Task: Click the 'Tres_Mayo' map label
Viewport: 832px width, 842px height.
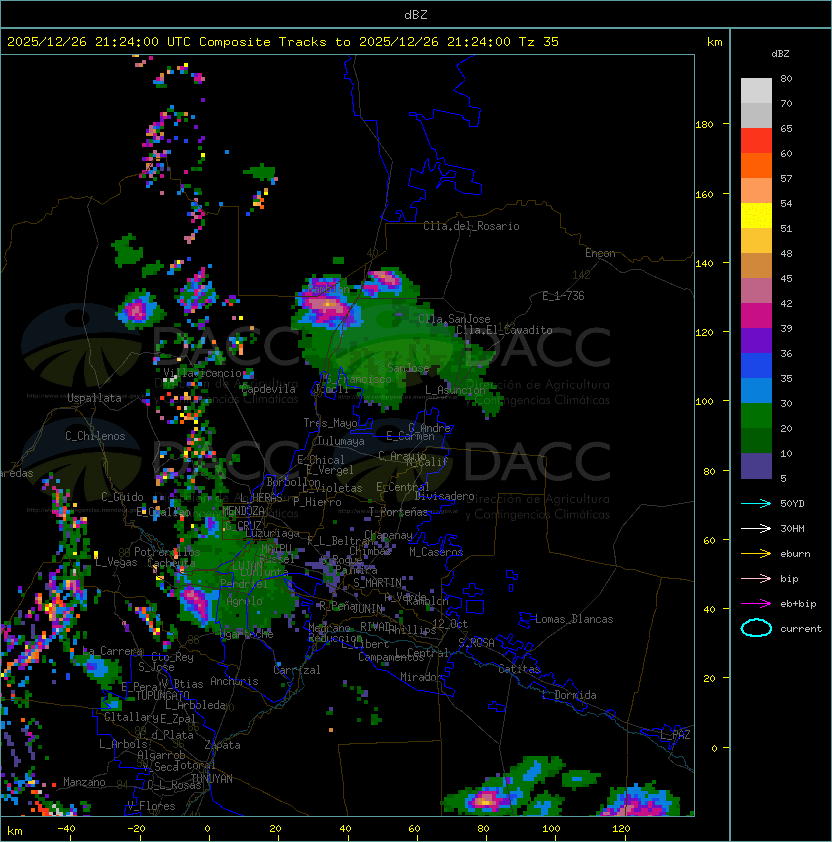Action: point(330,423)
